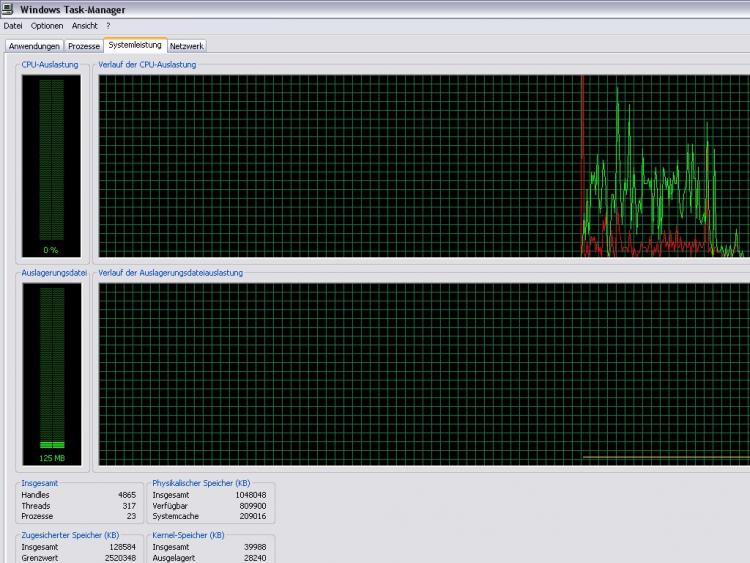Viewport: 750px width, 563px height.
Task: Click the Threads value 317
Action: [129, 506]
